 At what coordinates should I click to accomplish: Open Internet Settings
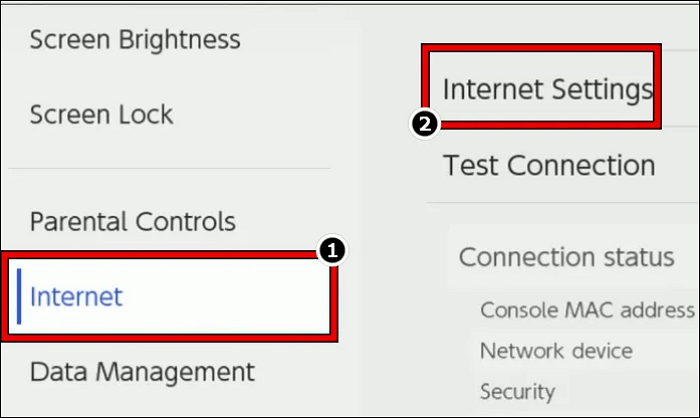(x=546, y=89)
